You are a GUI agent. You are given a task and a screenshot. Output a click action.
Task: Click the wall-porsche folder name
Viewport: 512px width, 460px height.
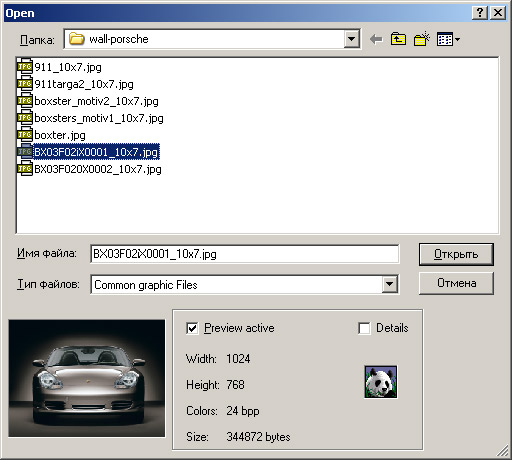pyautogui.click(x=119, y=39)
